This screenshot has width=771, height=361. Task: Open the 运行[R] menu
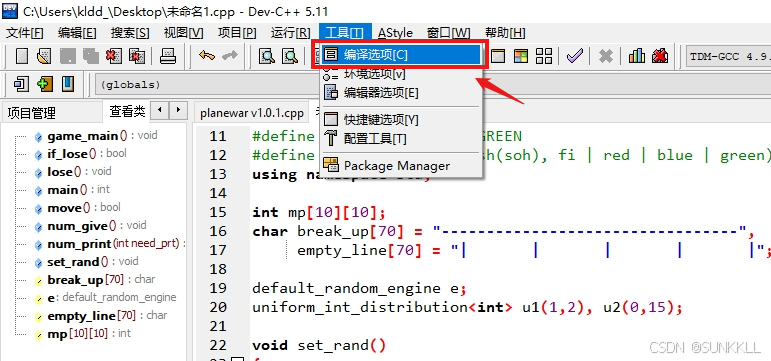pos(290,33)
